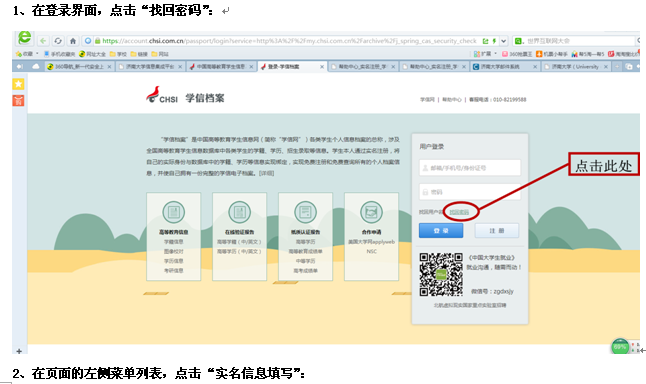
Task: Expand the 收藏 dropdown arrow
Action: [x=37, y=54]
